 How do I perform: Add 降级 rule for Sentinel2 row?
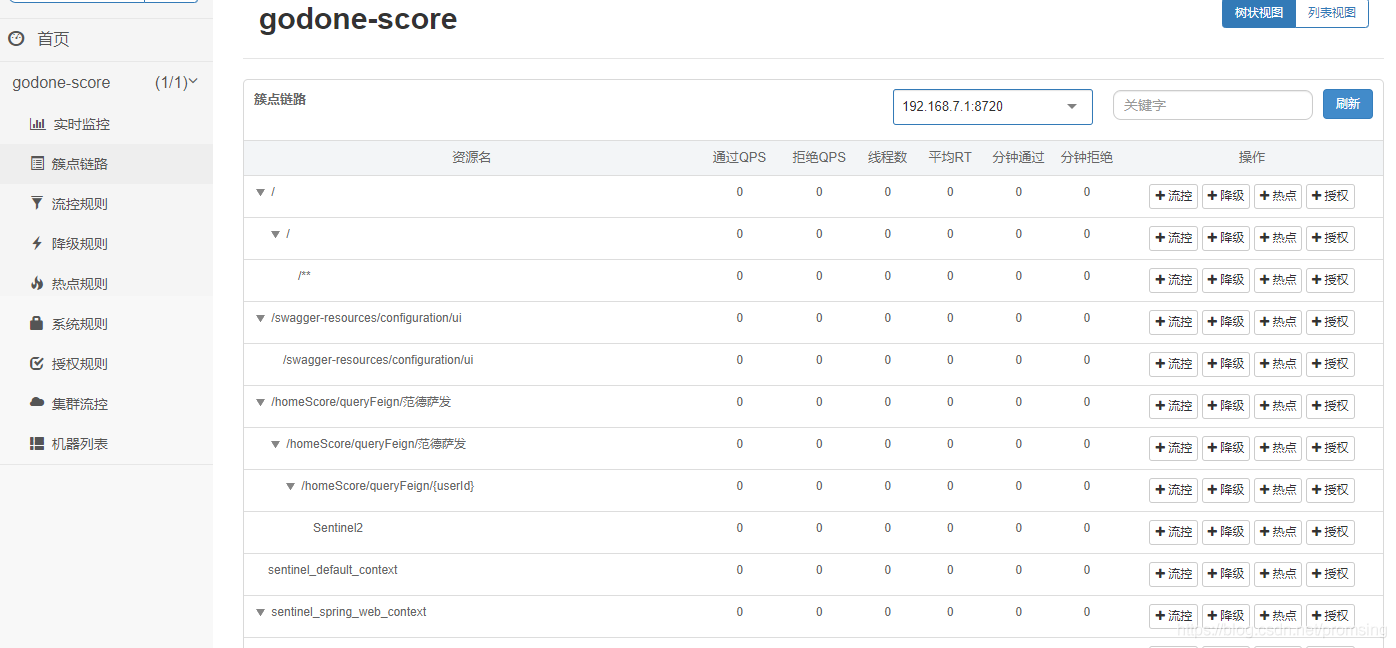pos(1226,532)
